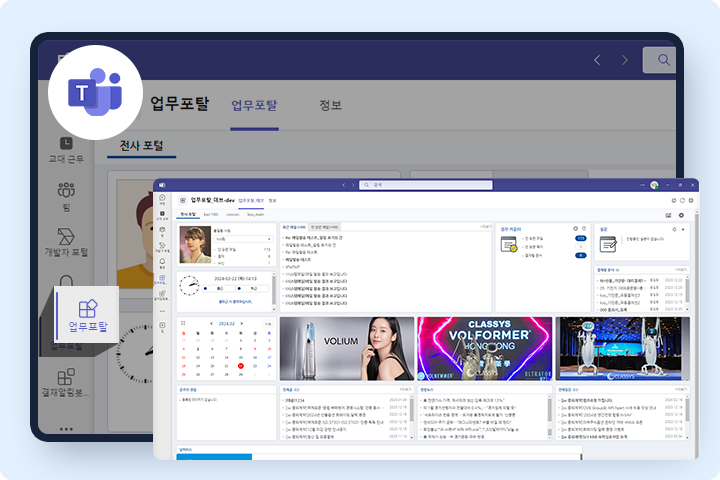Select the 출근 option in the clock widget
Screen dimensions: 720x480
[219, 288]
